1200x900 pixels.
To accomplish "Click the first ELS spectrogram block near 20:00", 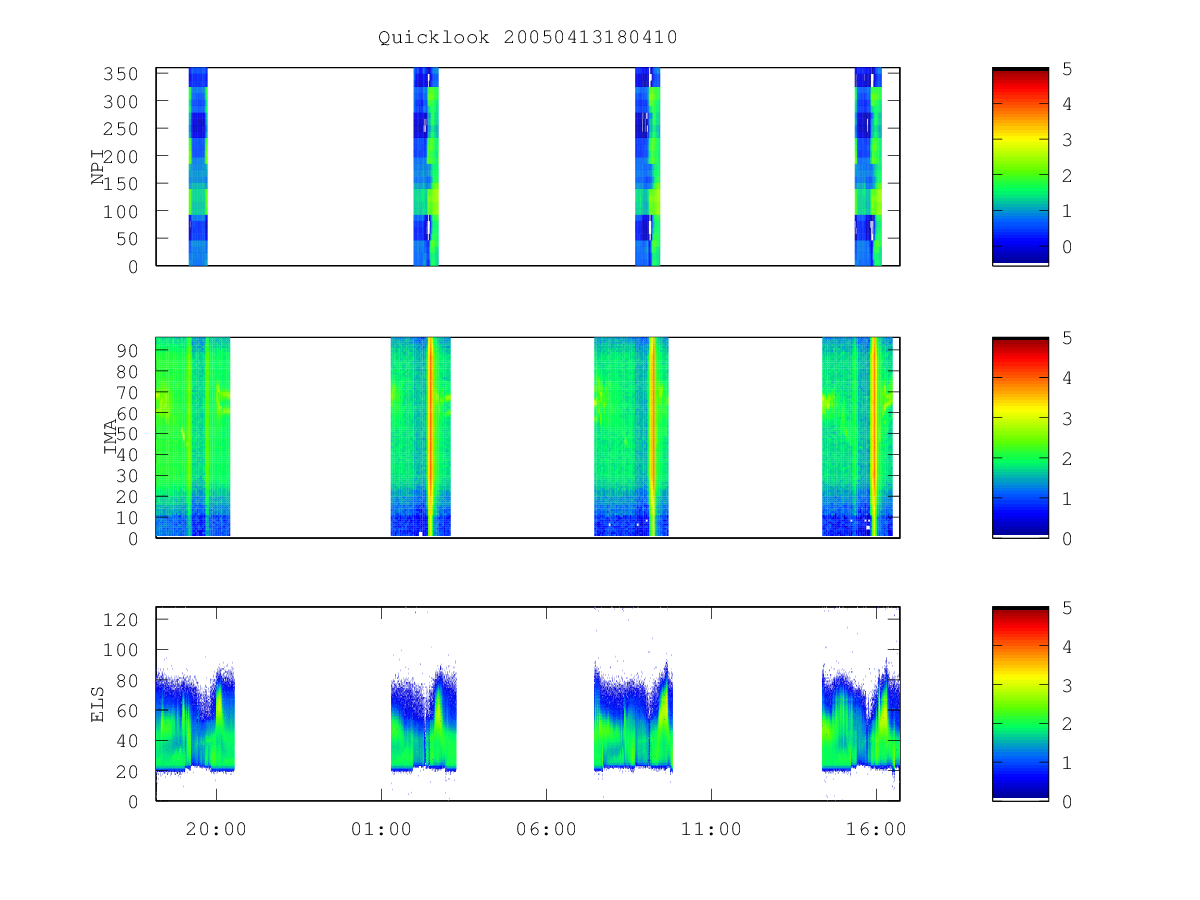I will pyautogui.click(x=195, y=718).
